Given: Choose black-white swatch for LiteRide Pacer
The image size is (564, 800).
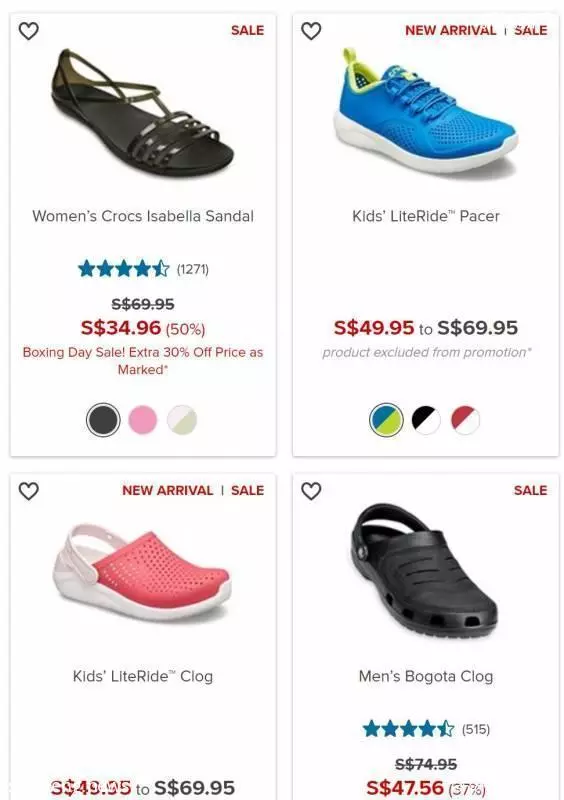Looking at the screenshot, I should click(426, 419).
